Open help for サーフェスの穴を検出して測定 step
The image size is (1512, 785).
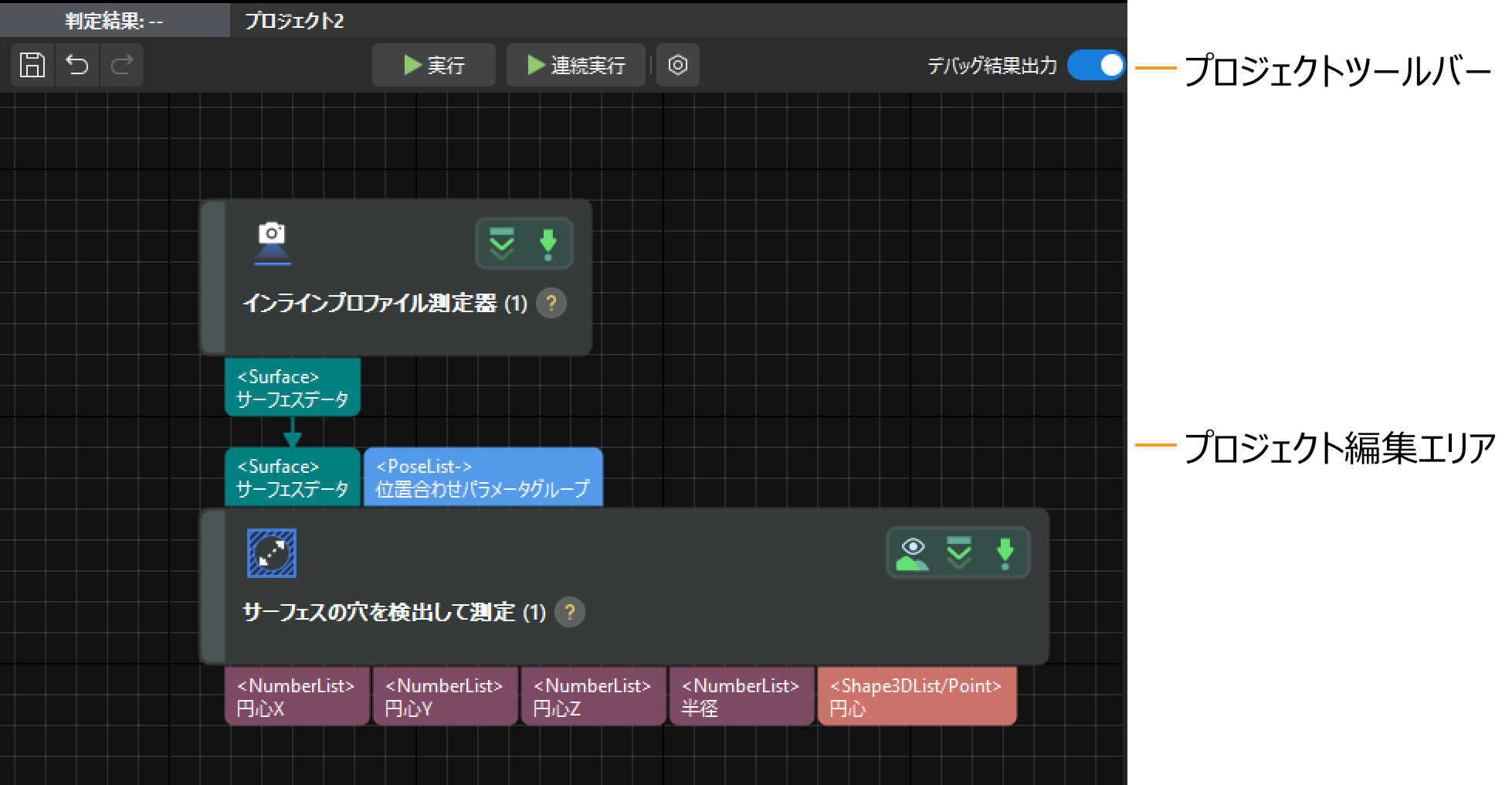tap(569, 612)
